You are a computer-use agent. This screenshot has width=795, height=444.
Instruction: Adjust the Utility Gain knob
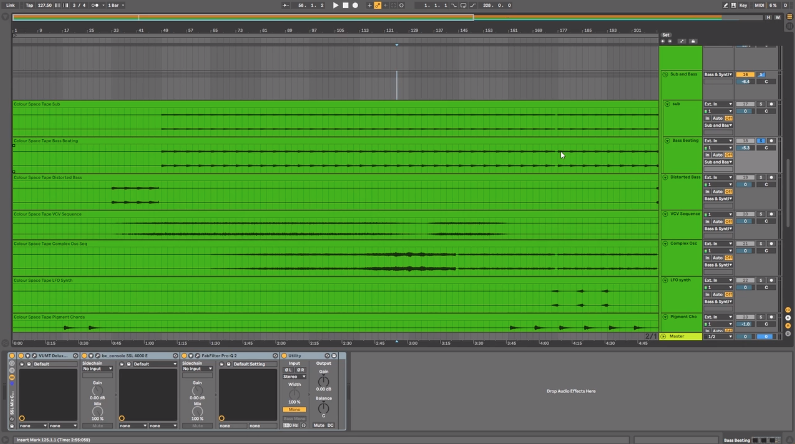click(323, 382)
